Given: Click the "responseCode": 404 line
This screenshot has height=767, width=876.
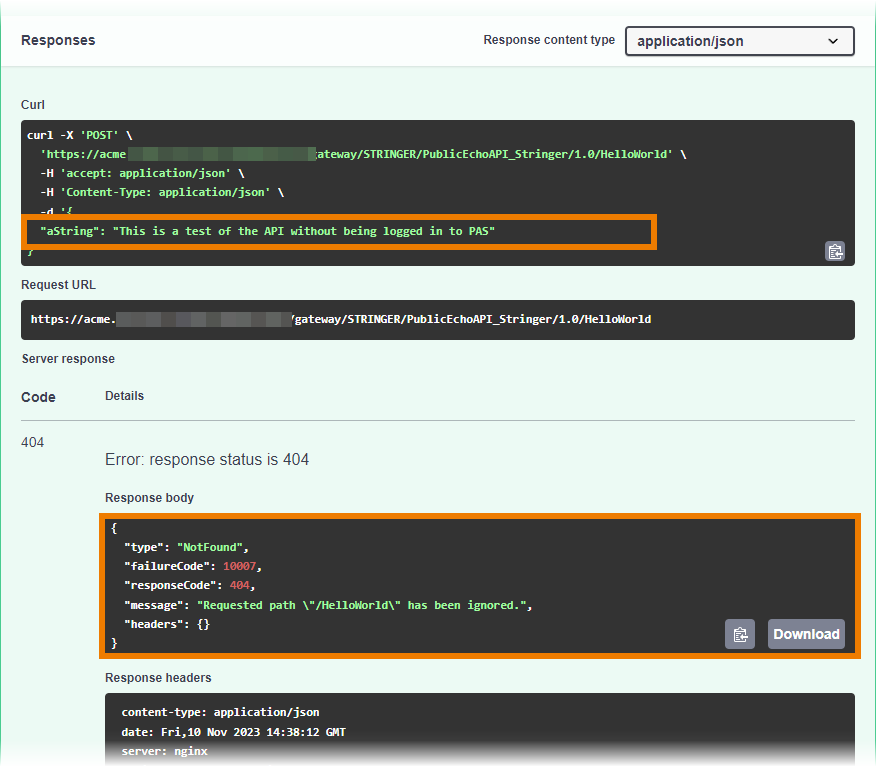Looking at the screenshot, I should tap(189, 585).
